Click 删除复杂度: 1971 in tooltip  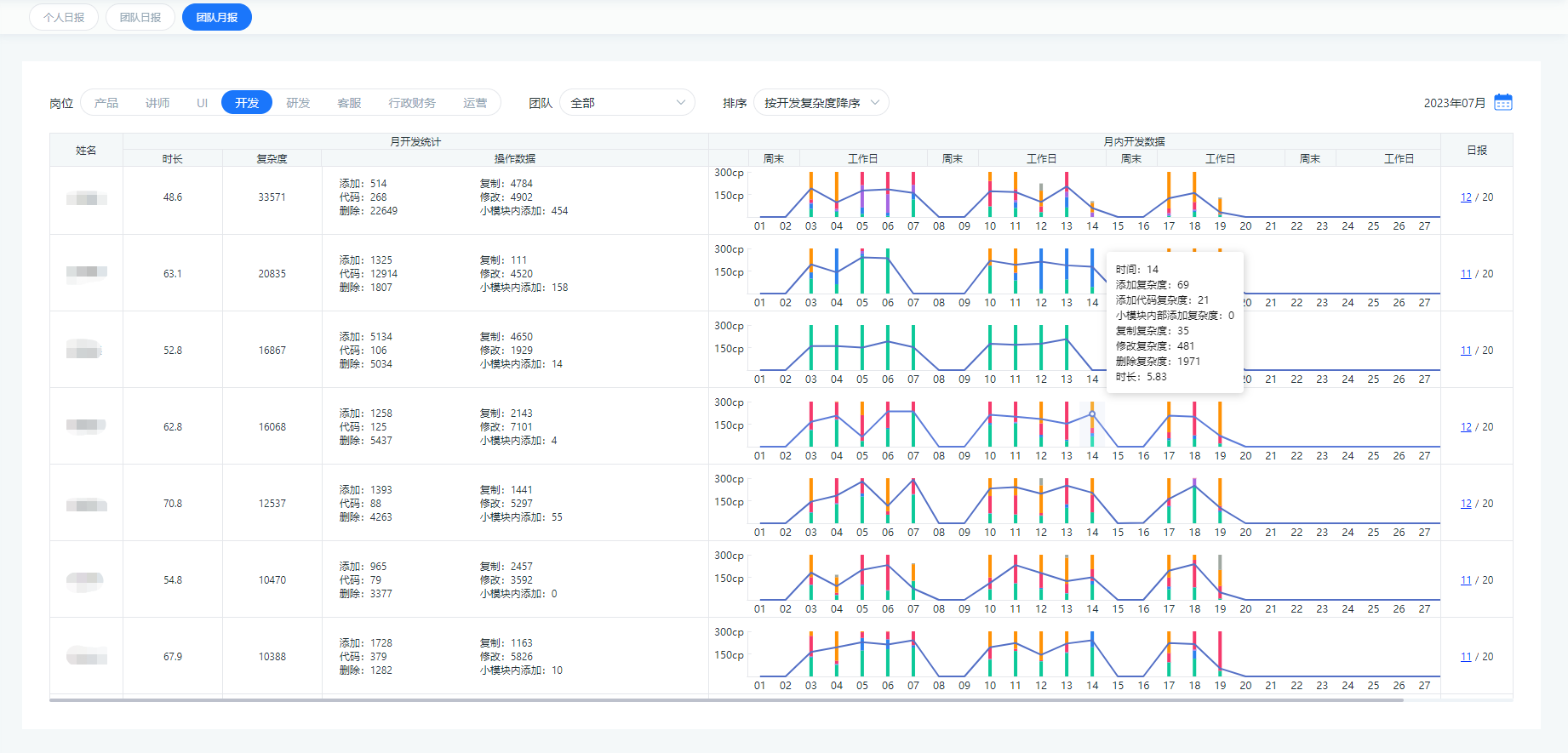coord(1158,362)
